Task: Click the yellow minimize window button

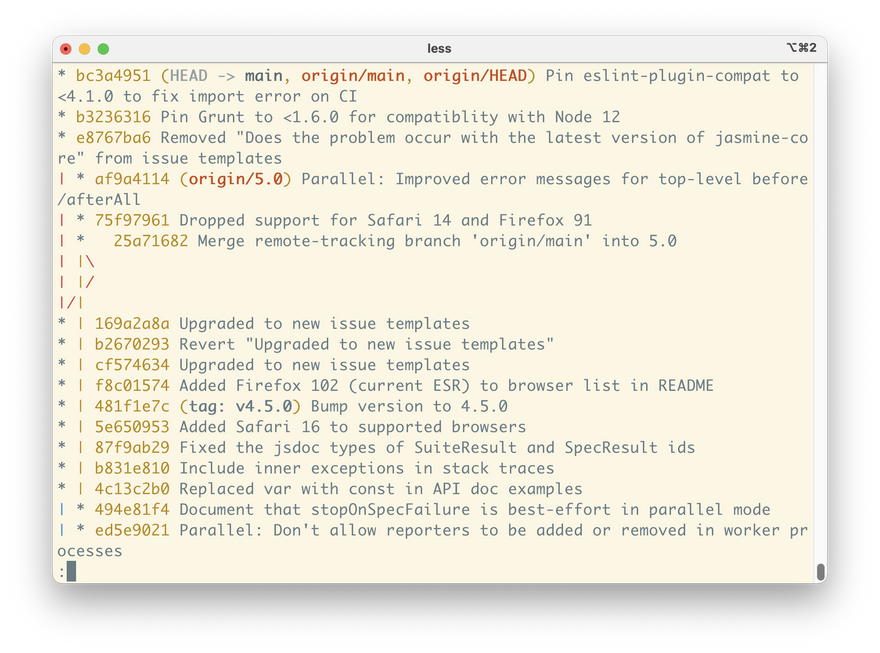Action: click(85, 48)
